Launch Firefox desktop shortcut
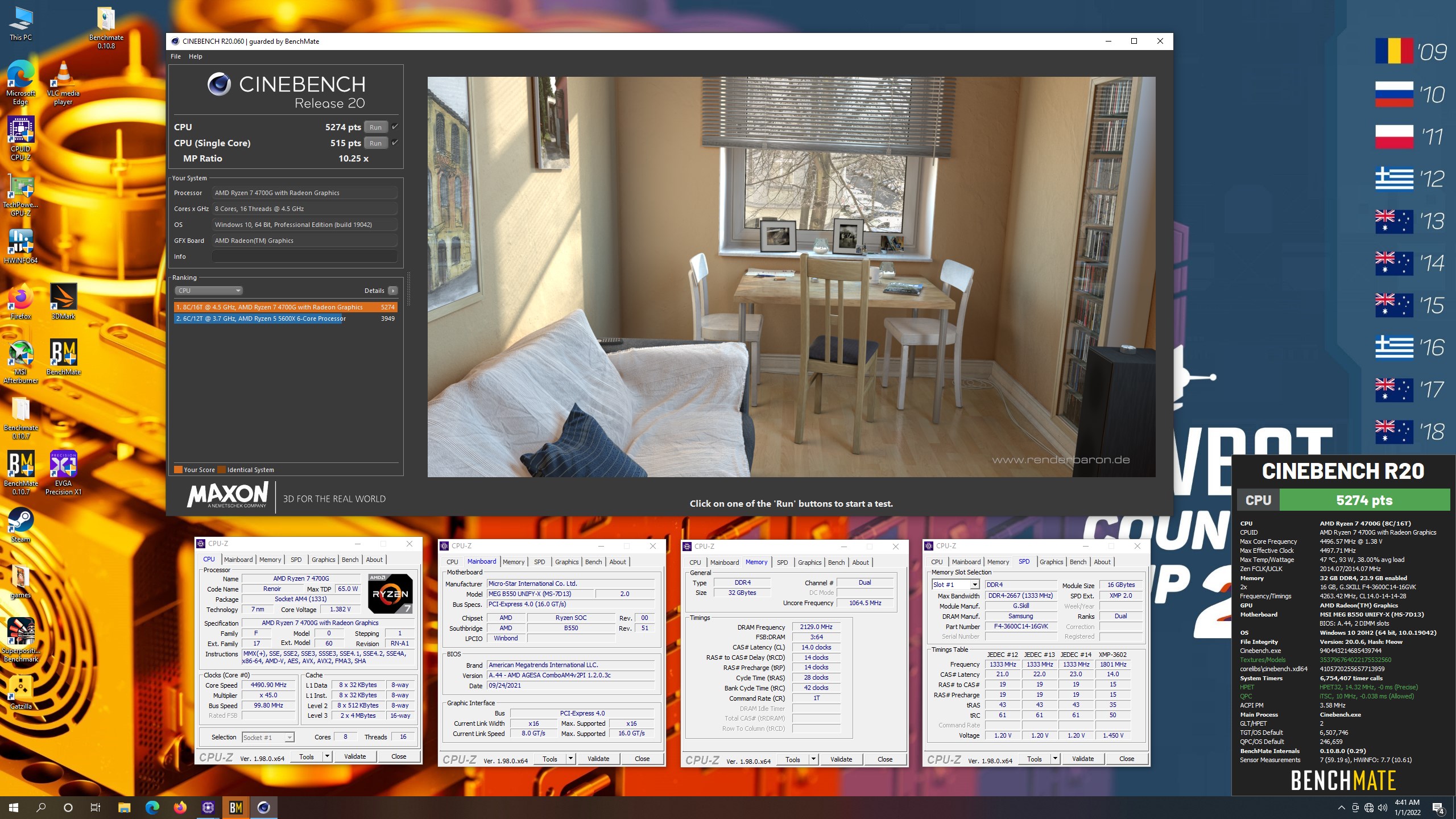Screen dimensions: 1456x819 coord(20,303)
